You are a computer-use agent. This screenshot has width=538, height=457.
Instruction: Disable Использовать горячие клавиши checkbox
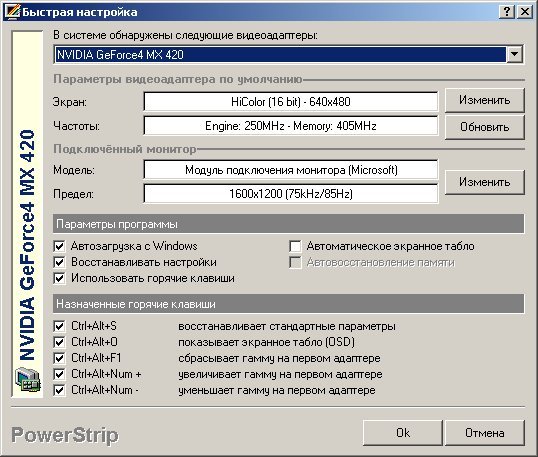point(59,278)
